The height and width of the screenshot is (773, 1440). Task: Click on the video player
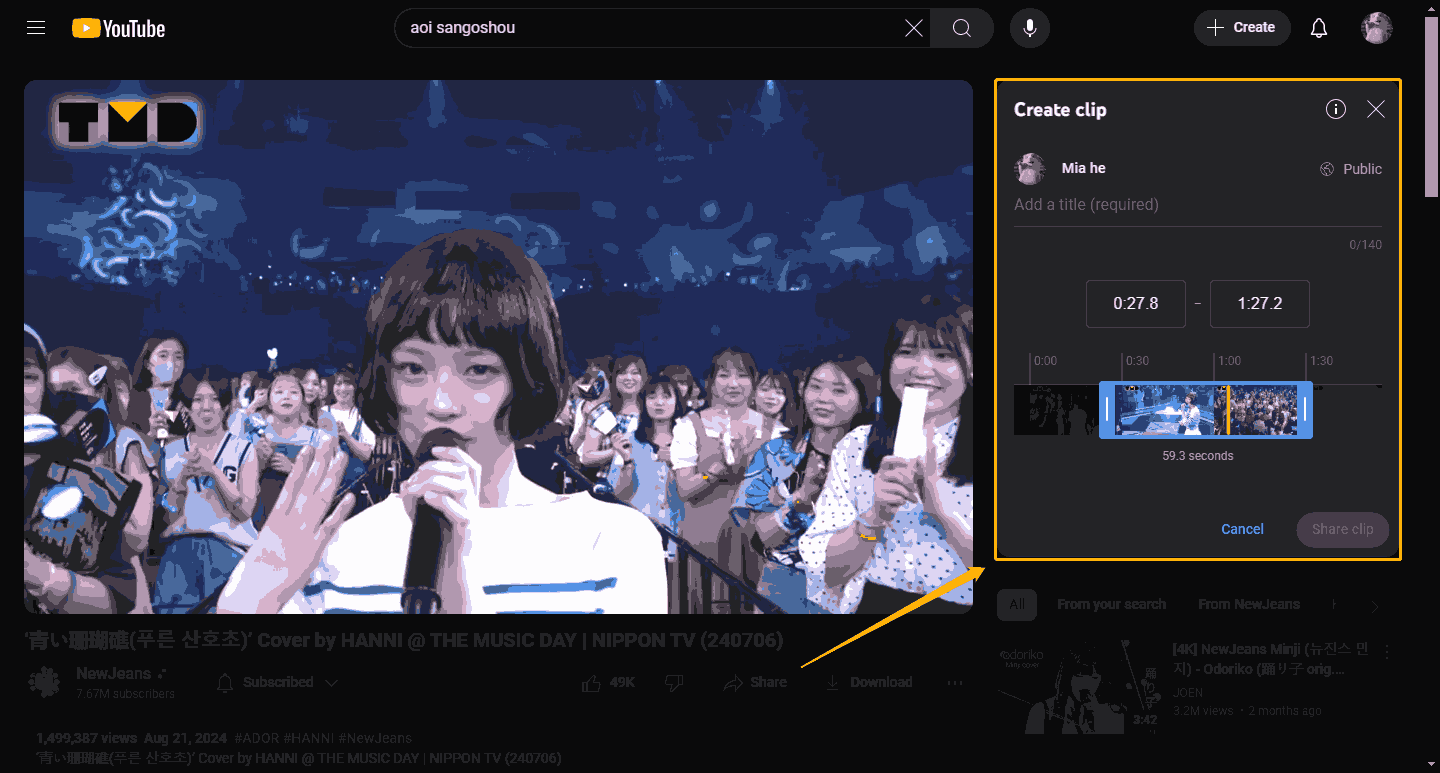[498, 346]
